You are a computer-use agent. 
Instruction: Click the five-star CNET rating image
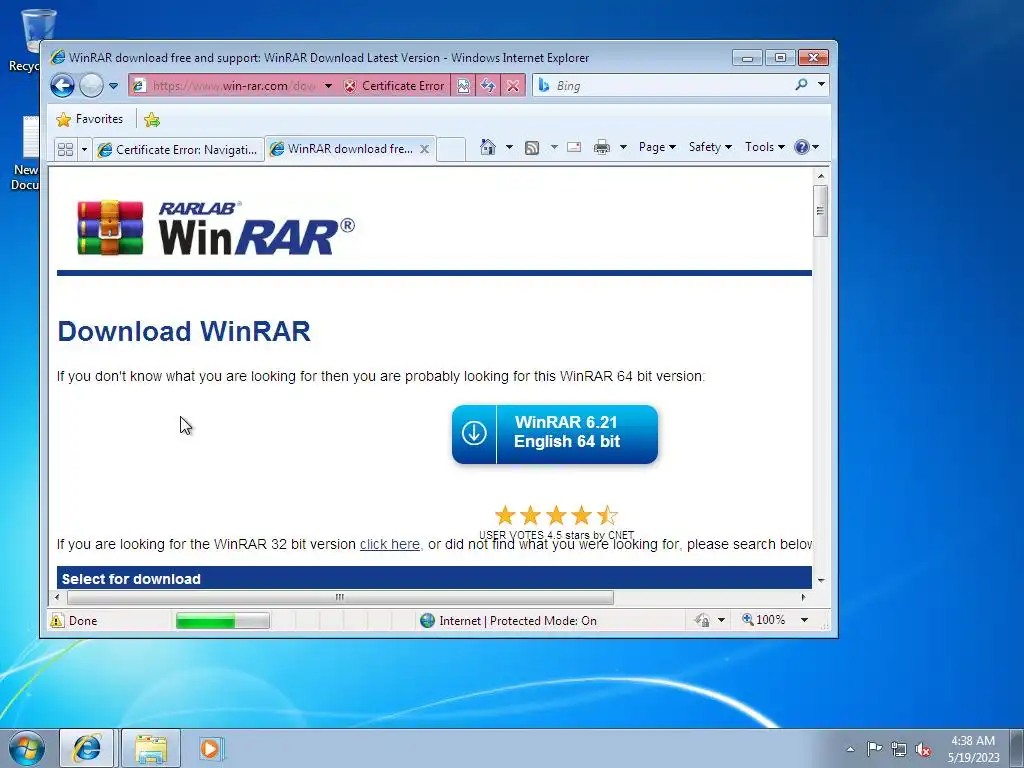(x=556, y=515)
